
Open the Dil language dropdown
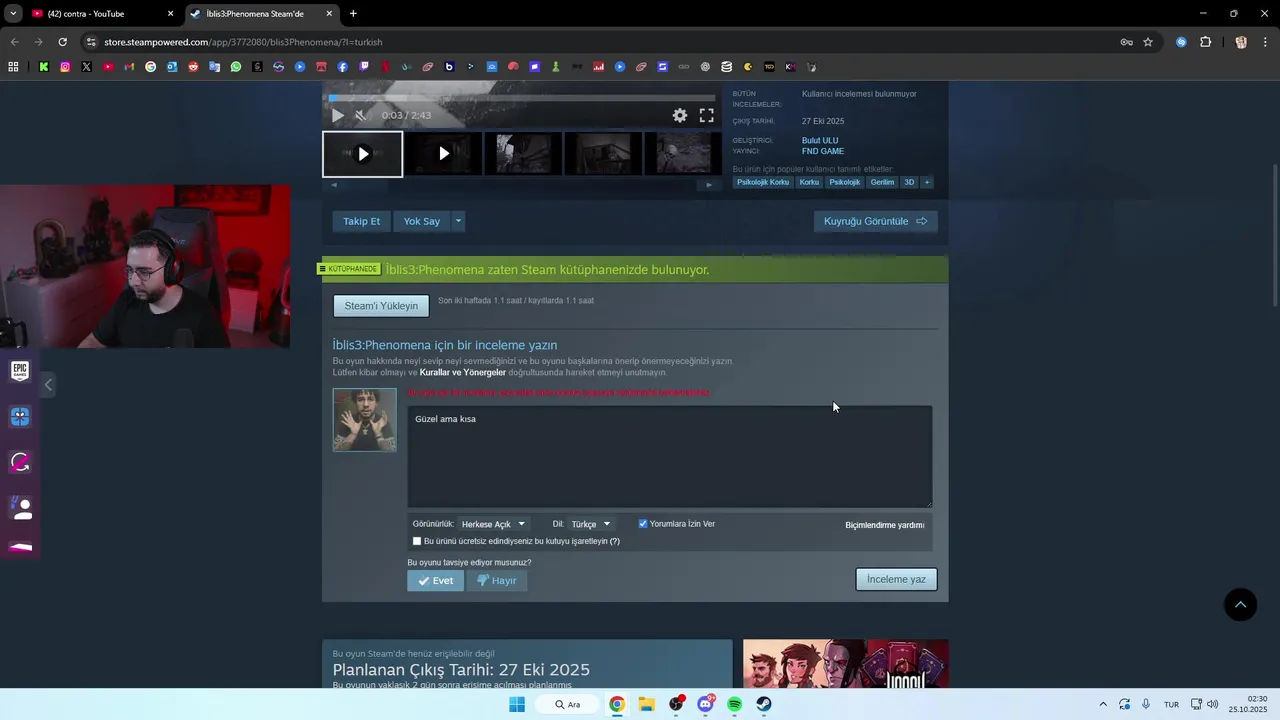(590, 524)
